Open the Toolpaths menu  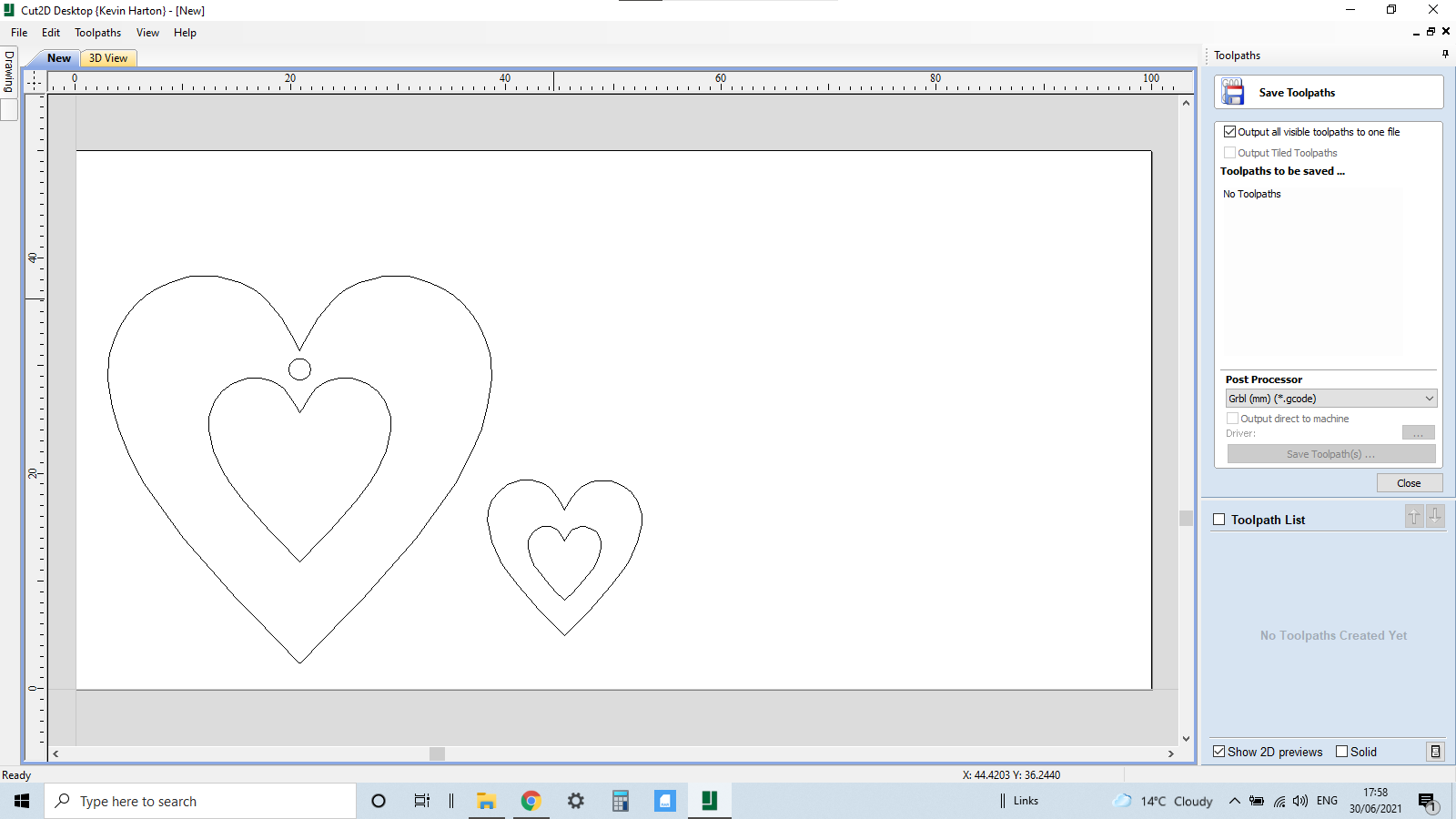97,32
